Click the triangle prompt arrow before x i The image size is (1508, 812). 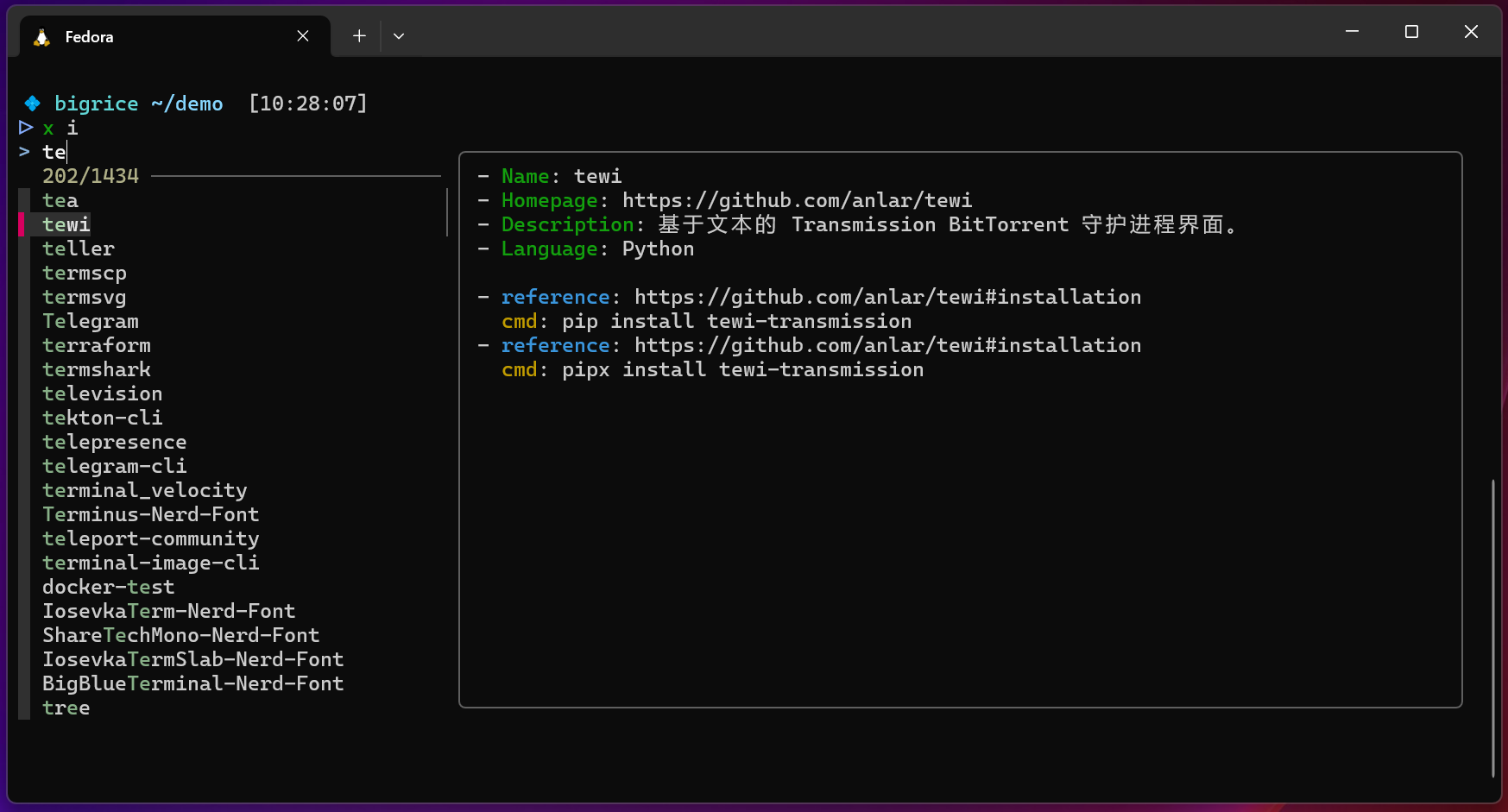[26, 128]
